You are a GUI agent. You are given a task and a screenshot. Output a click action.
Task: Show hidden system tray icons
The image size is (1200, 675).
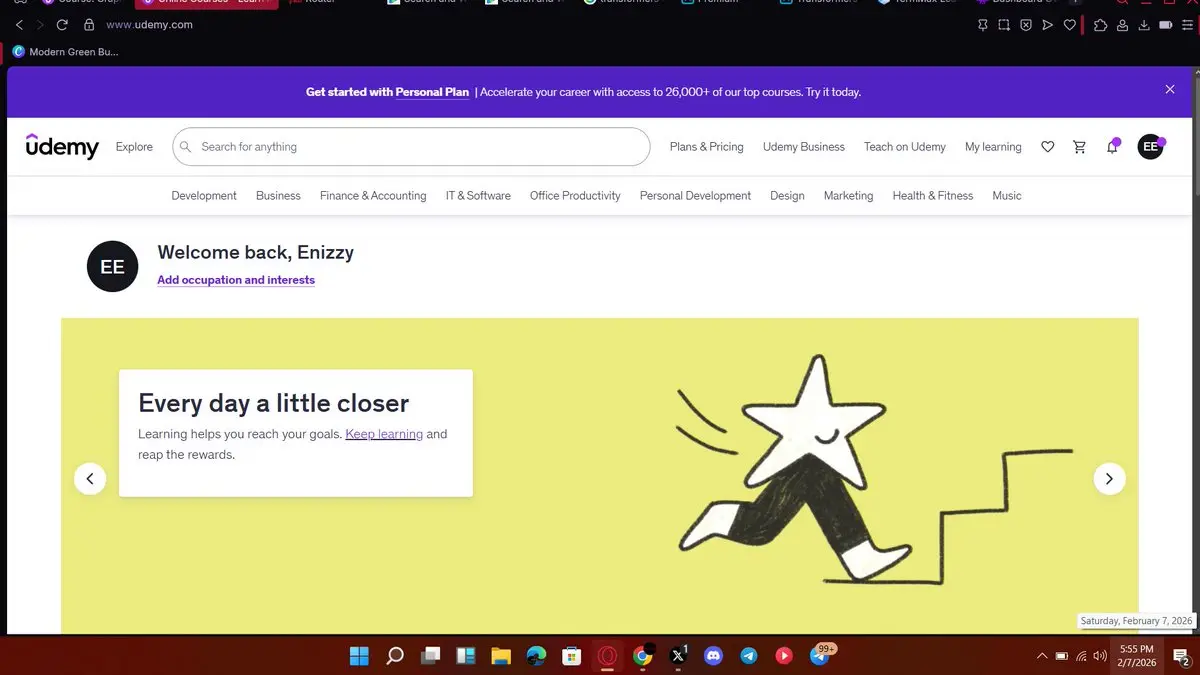(1042, 656)
